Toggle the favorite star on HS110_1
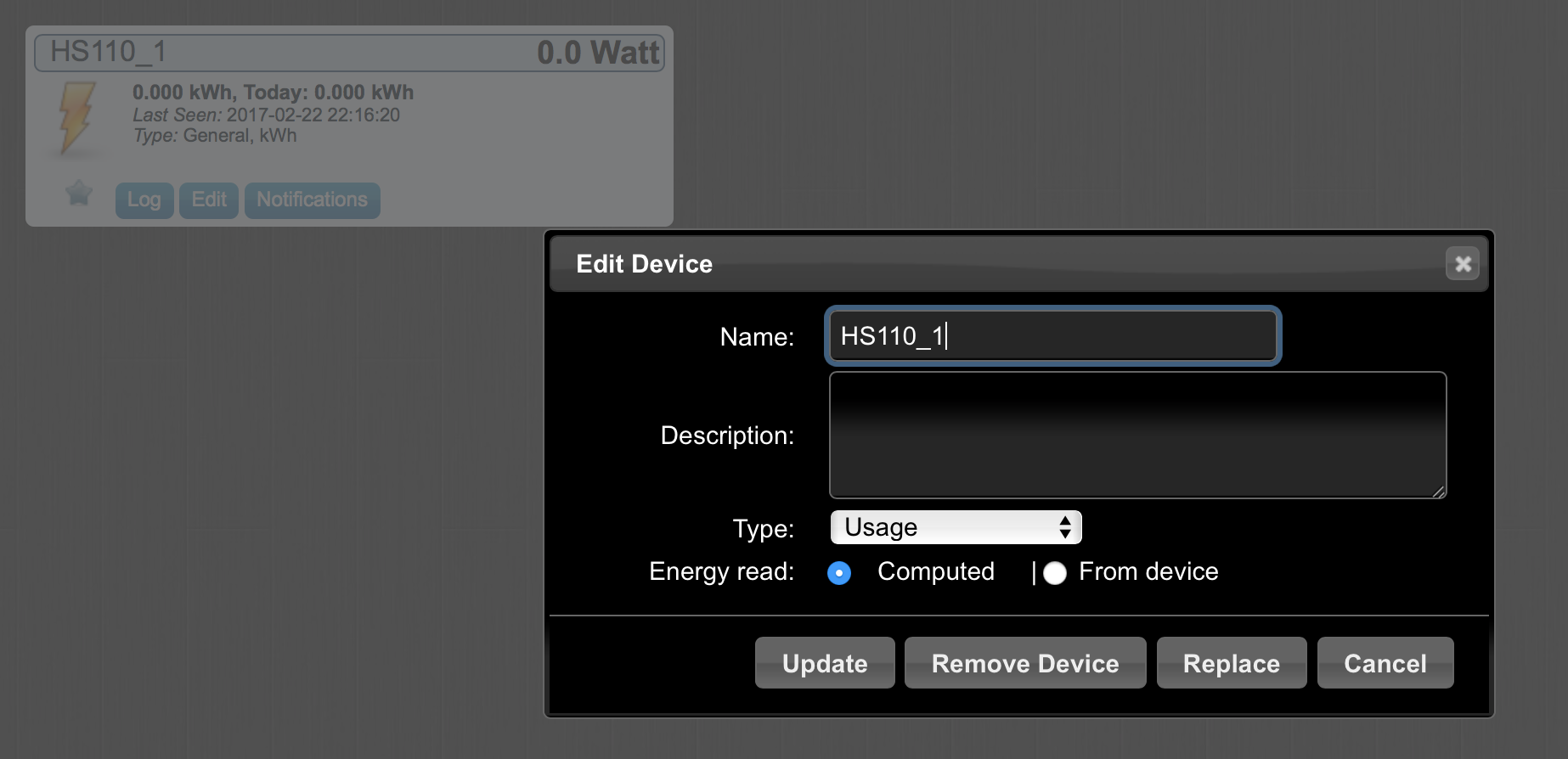The width and height of the screenshot is (1568, 759). point(79,194)
